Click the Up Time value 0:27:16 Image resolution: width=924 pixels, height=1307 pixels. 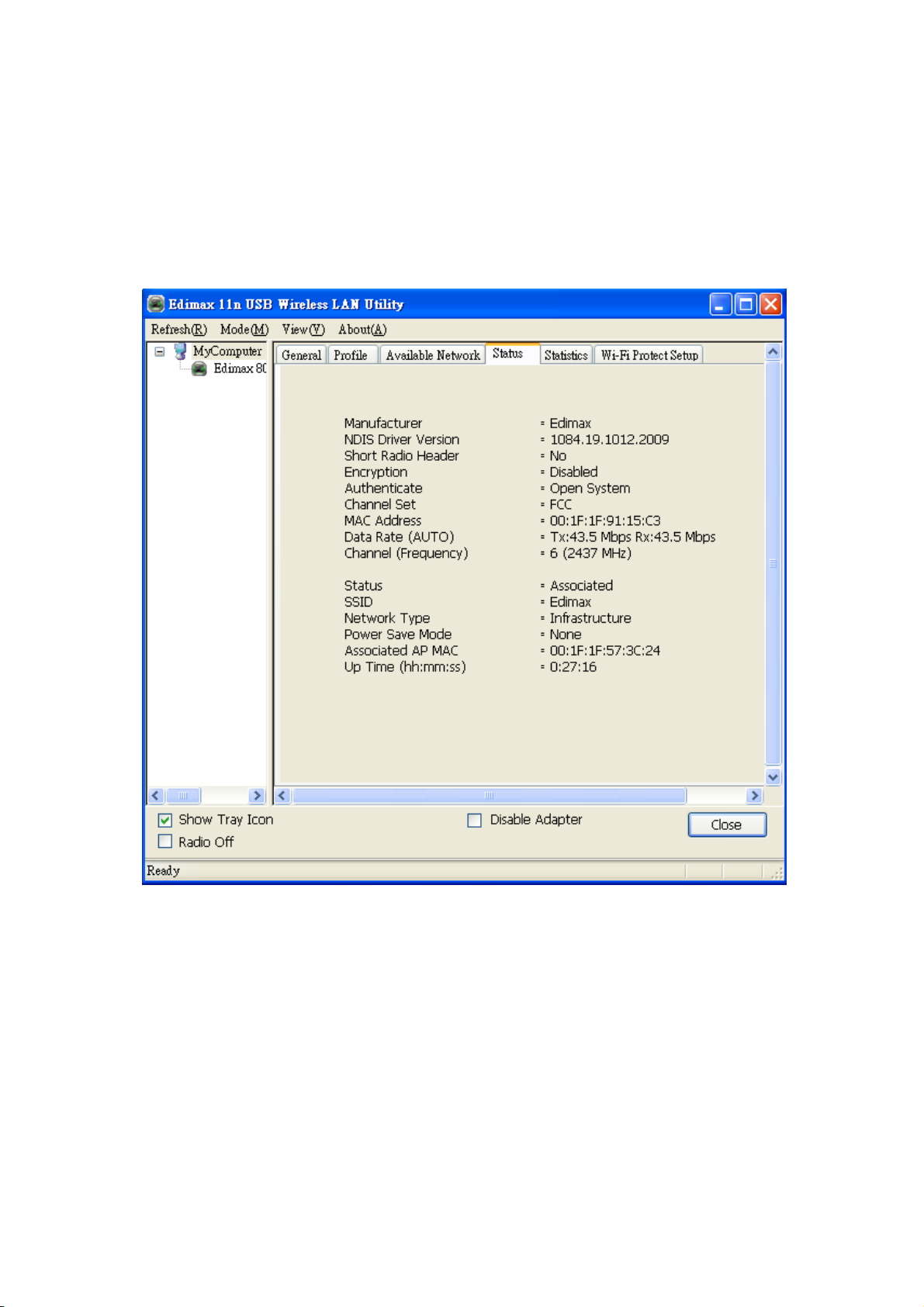coord(573,667)
